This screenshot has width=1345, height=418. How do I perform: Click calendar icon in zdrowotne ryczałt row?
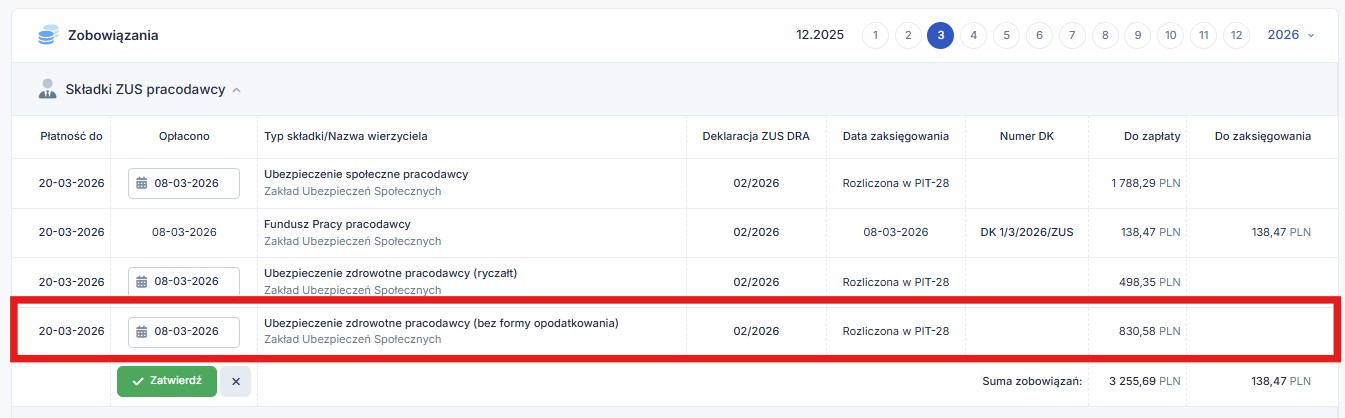(141, 282)
